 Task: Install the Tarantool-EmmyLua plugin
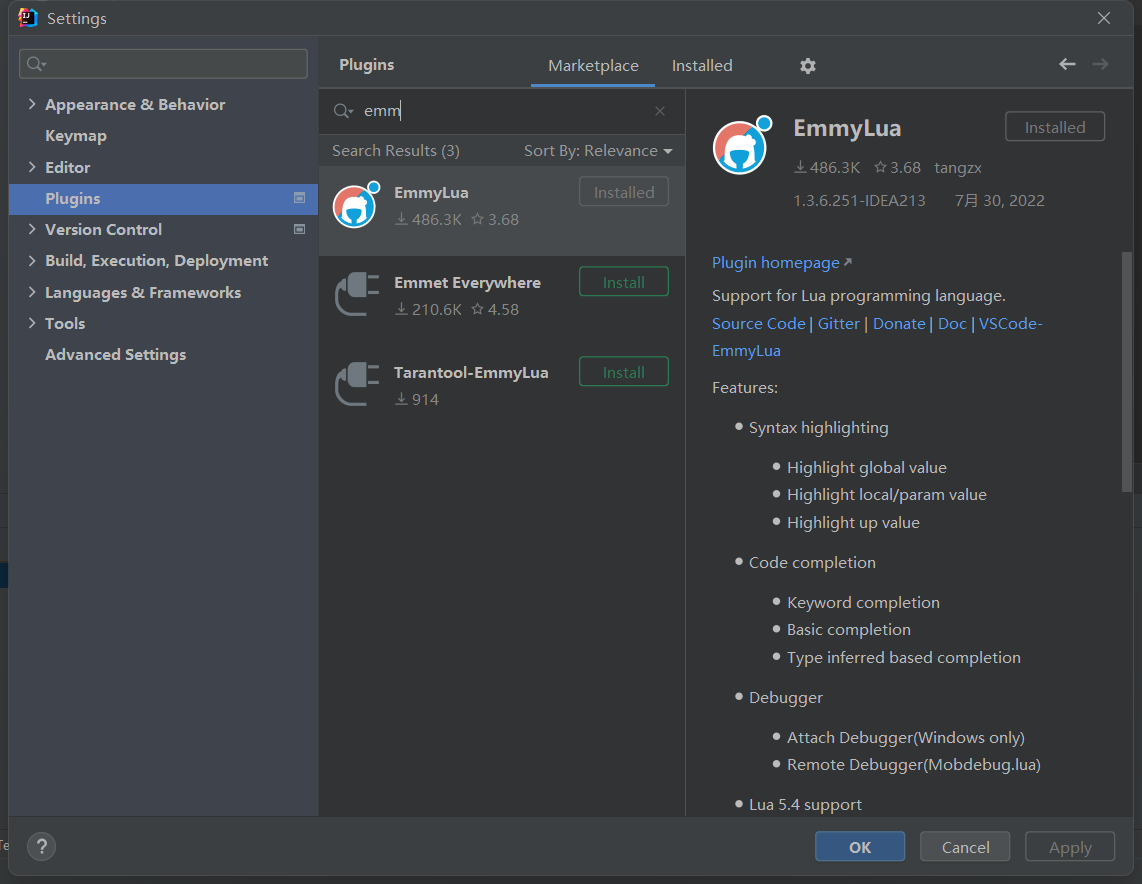[x=623, y=372]
